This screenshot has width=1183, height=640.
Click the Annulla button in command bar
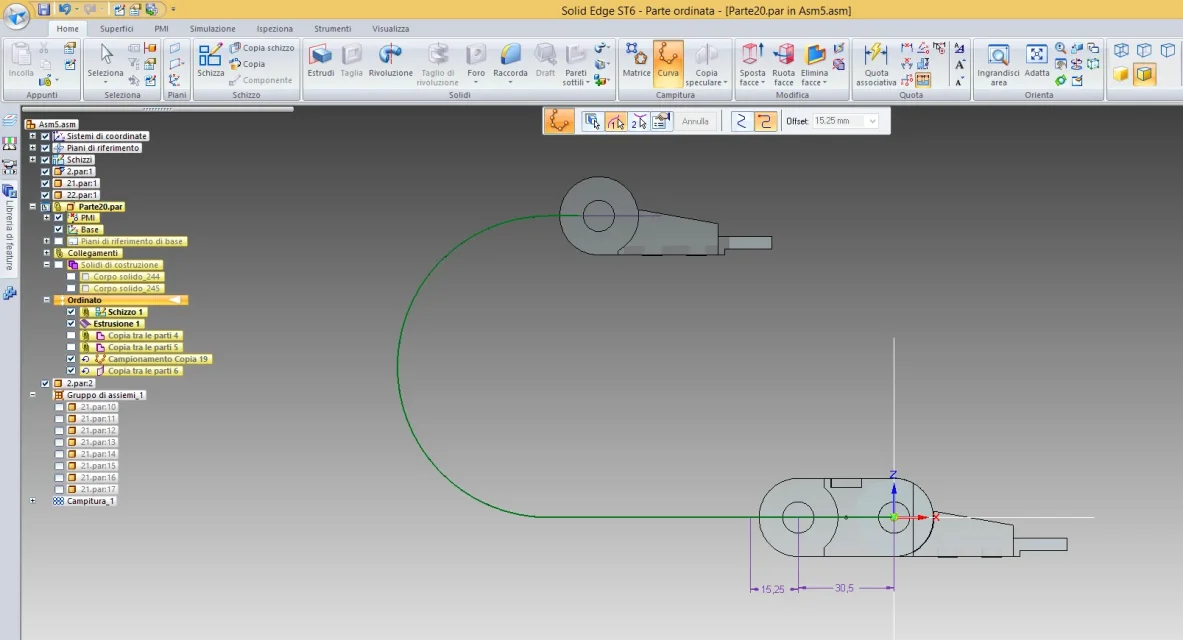click(x=695, y=121)
